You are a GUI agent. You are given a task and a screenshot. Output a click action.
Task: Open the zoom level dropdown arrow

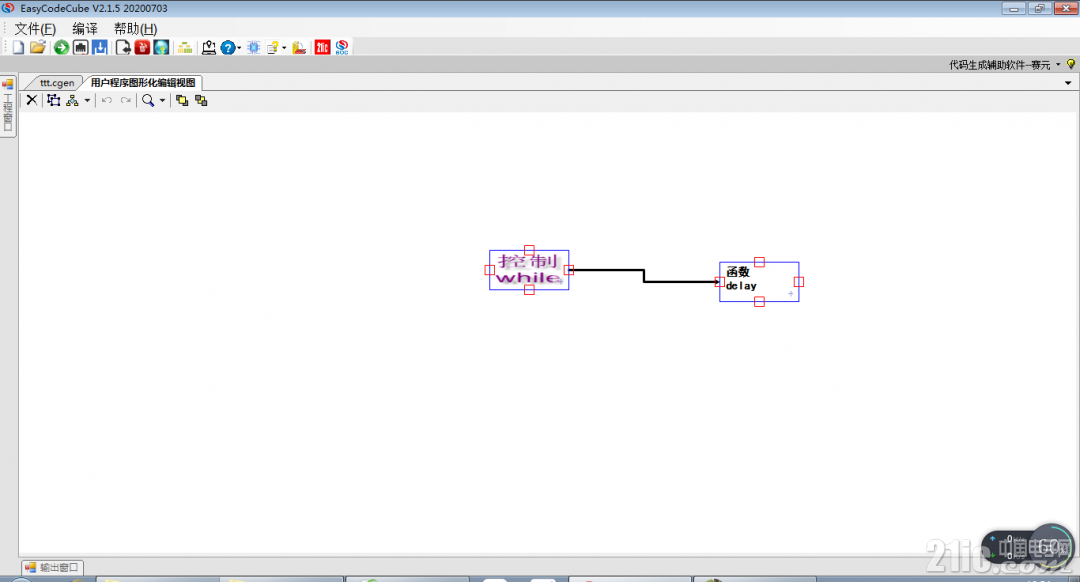click(x=163, y=101)
